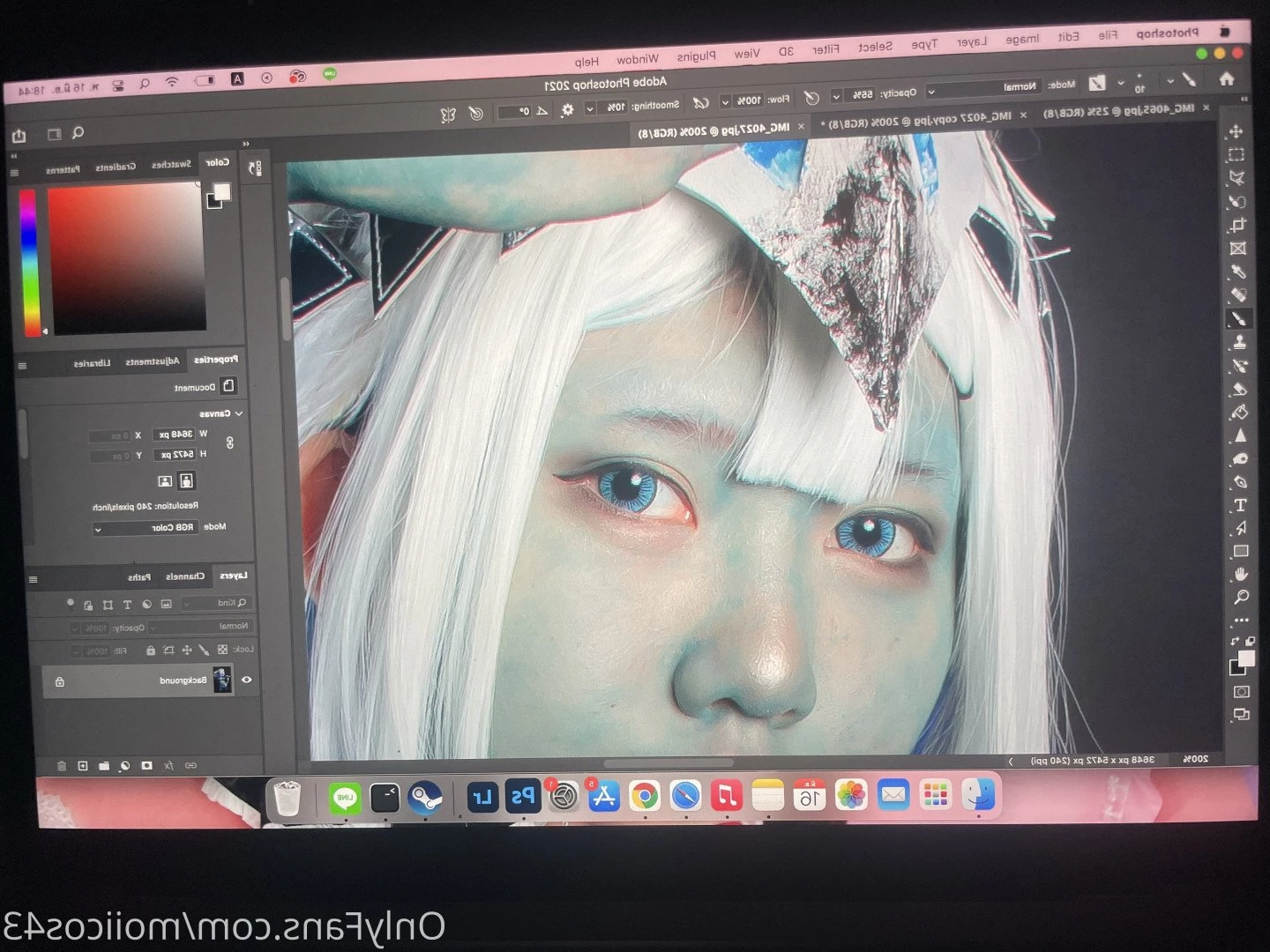The image size is (1270, 952).
Task: Click the hue slider in the Color panel
Action: [30, 263]
